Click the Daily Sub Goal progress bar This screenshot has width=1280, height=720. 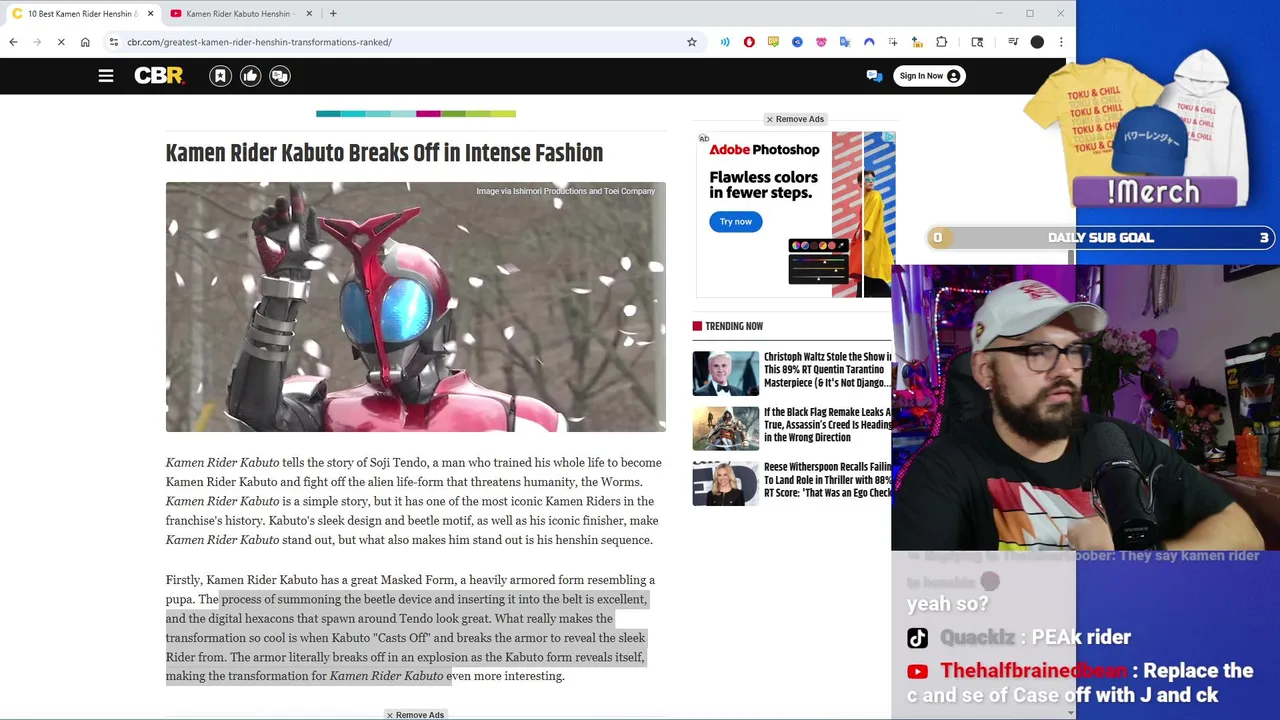coord(1100,238)
